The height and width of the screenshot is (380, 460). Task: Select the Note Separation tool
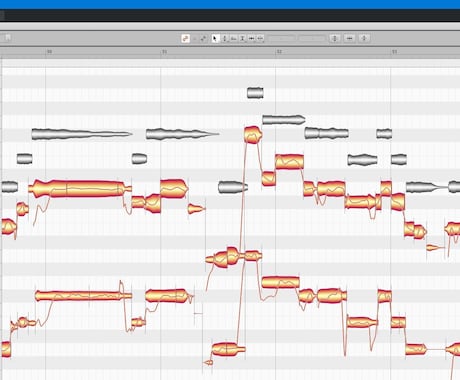tap(260, 39)
